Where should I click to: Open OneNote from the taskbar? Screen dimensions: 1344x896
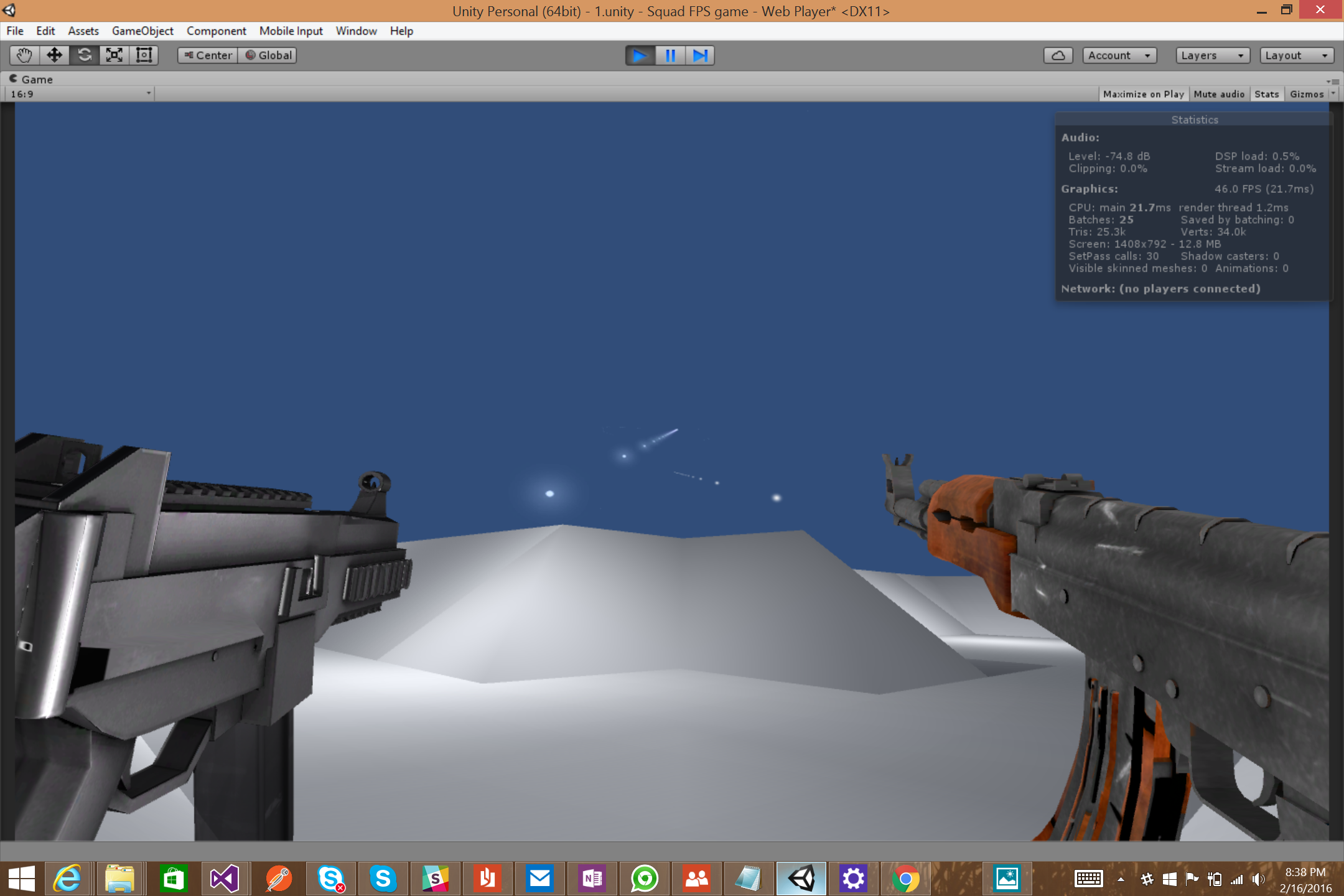(x=592, y=879)
